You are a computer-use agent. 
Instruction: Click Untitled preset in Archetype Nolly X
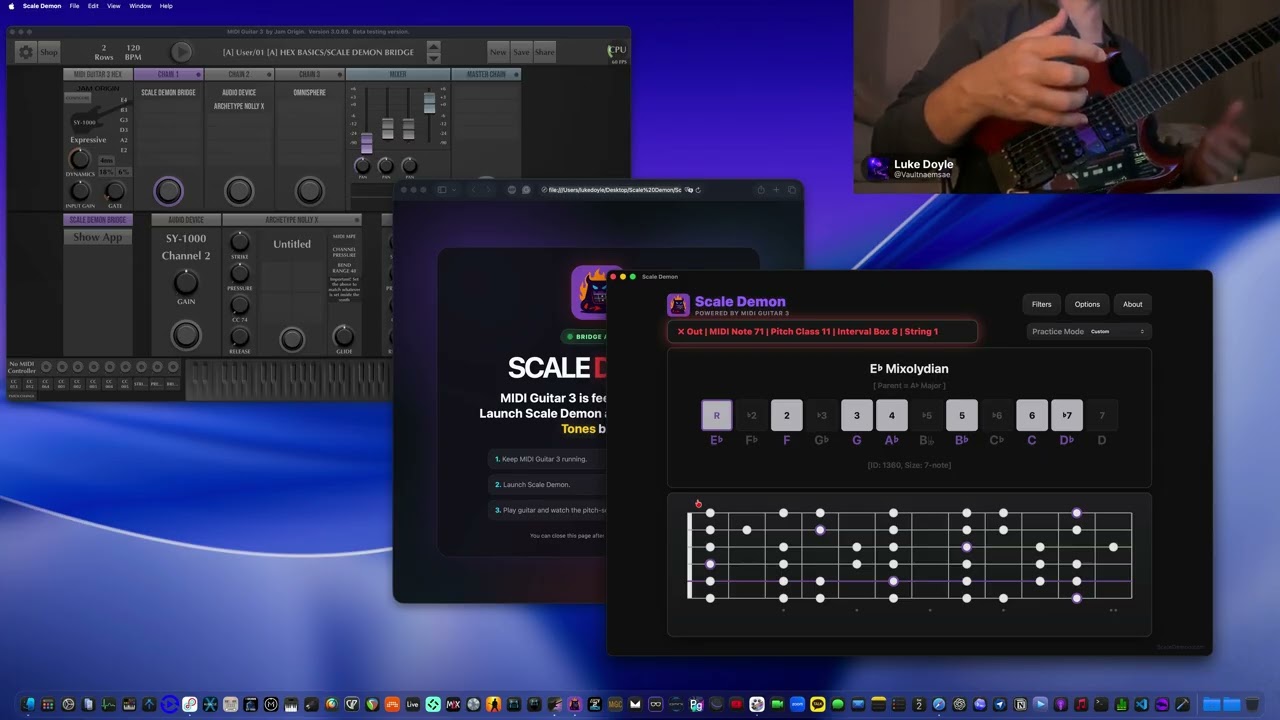pyautogui.click(x=292, y=244)
